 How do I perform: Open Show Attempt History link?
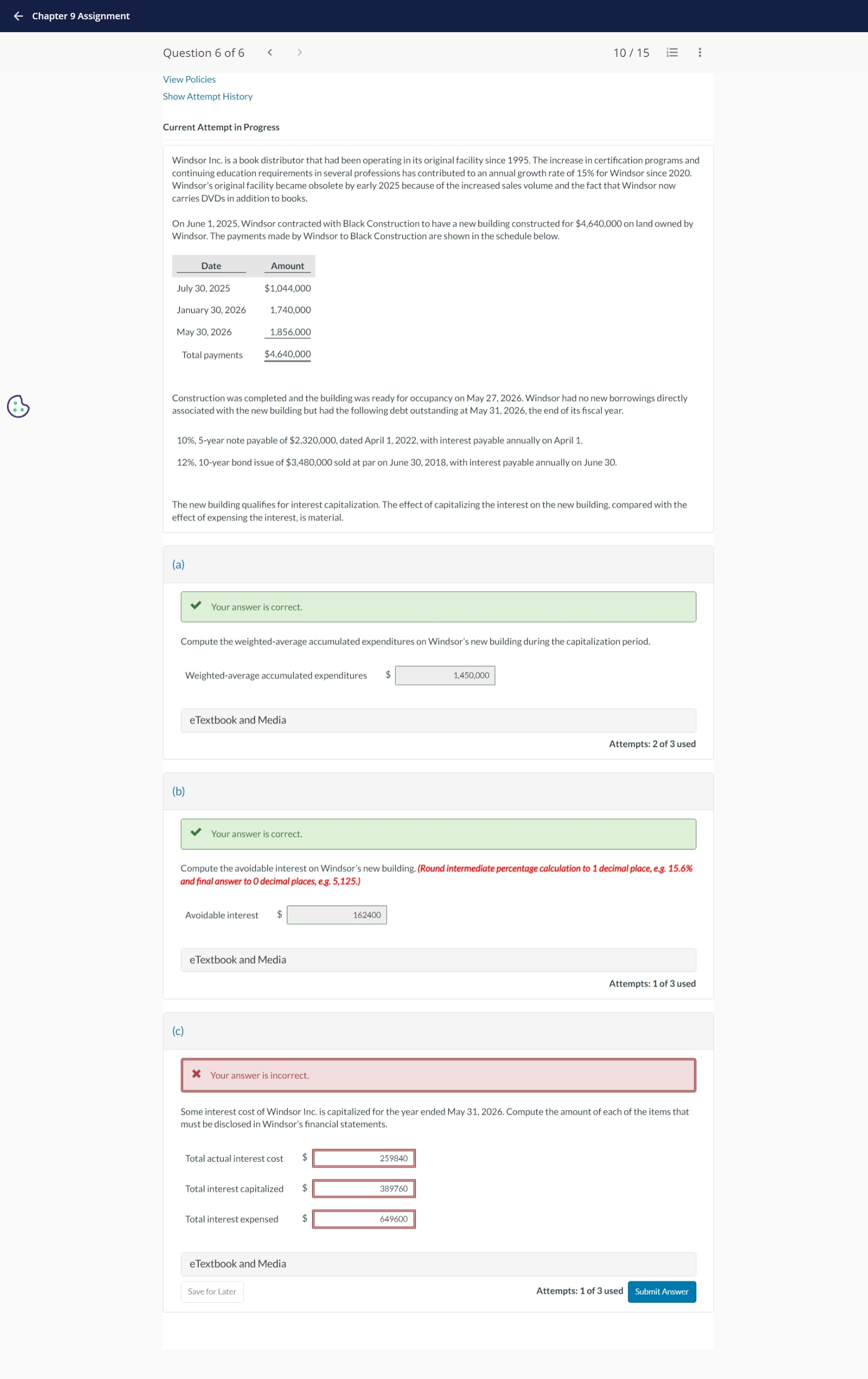coord(207,97)
